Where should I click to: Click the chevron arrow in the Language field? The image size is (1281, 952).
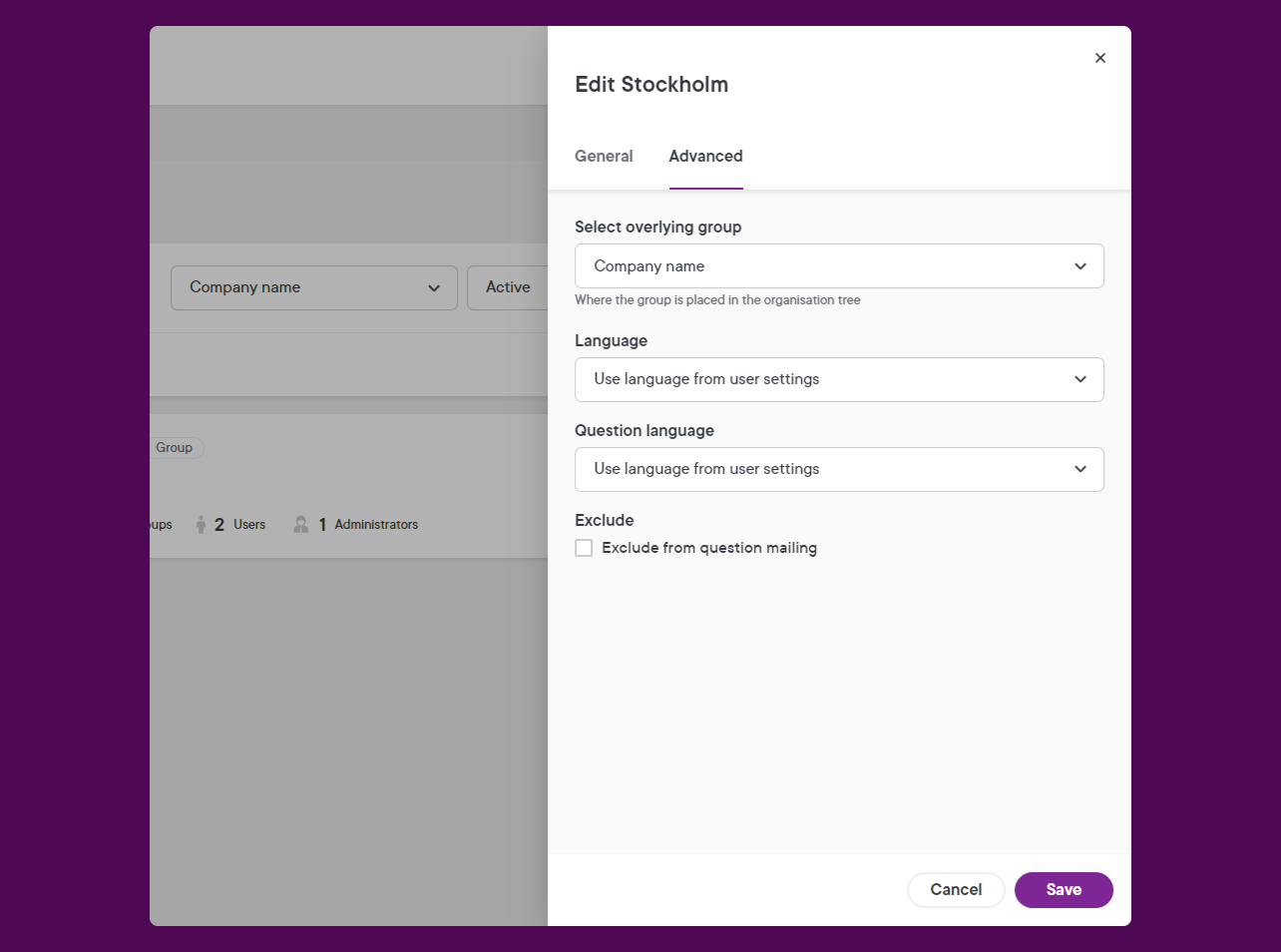pyautogui.click(x=1079, y=379)
